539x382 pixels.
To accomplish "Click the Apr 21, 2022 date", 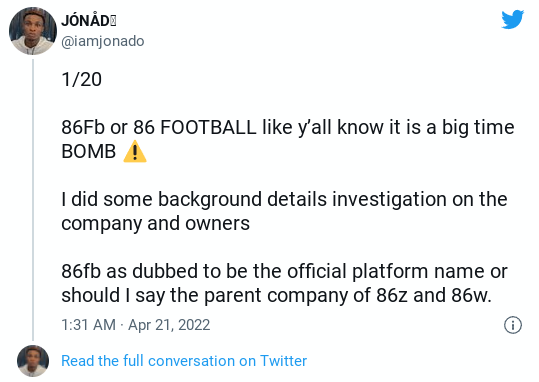I will pyautogui.click(x=169, y=325).
